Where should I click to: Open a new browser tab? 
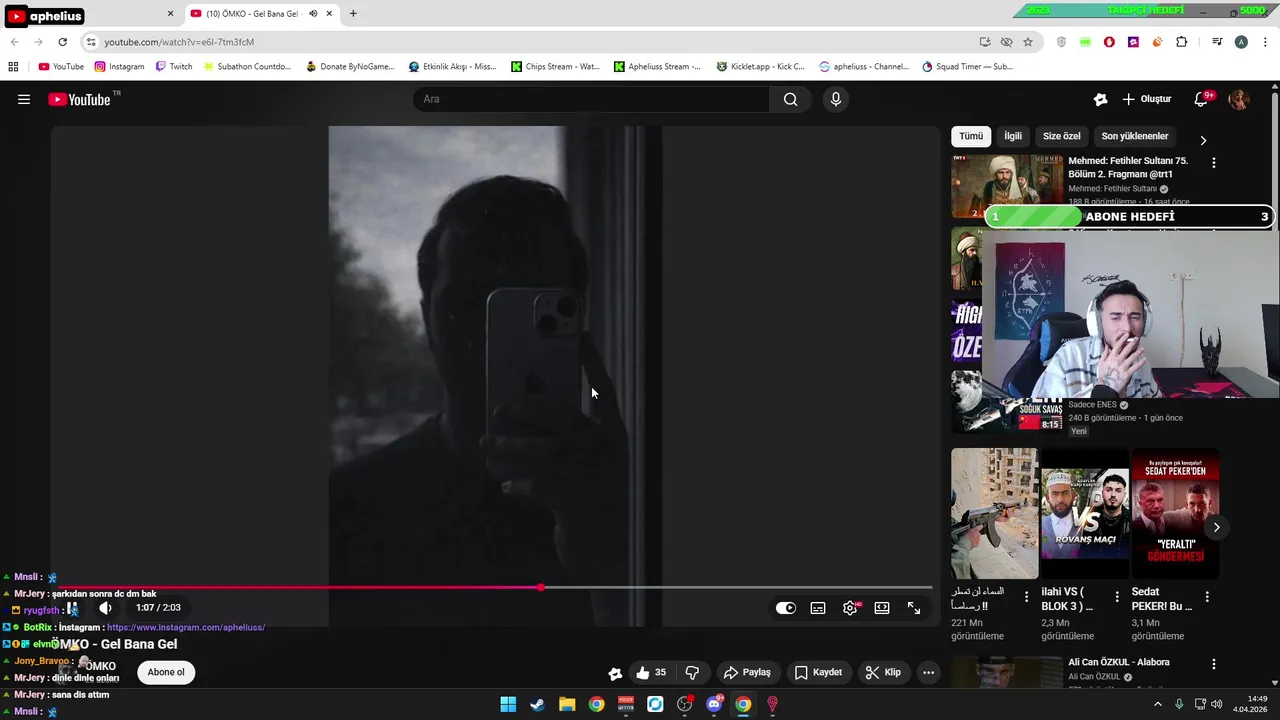[353, 14]
